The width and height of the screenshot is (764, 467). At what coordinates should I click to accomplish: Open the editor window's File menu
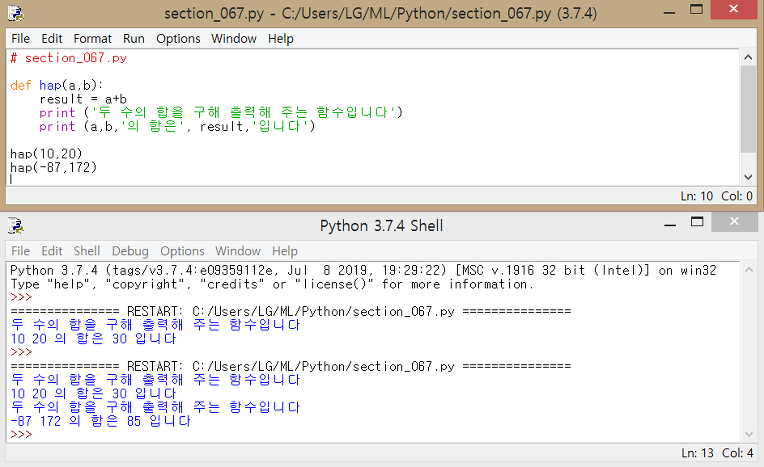20,39
